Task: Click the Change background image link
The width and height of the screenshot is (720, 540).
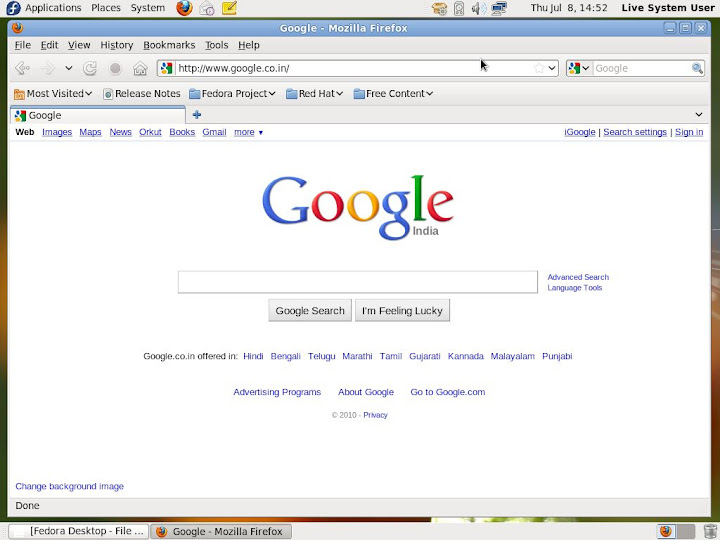Action: point(69,486)
